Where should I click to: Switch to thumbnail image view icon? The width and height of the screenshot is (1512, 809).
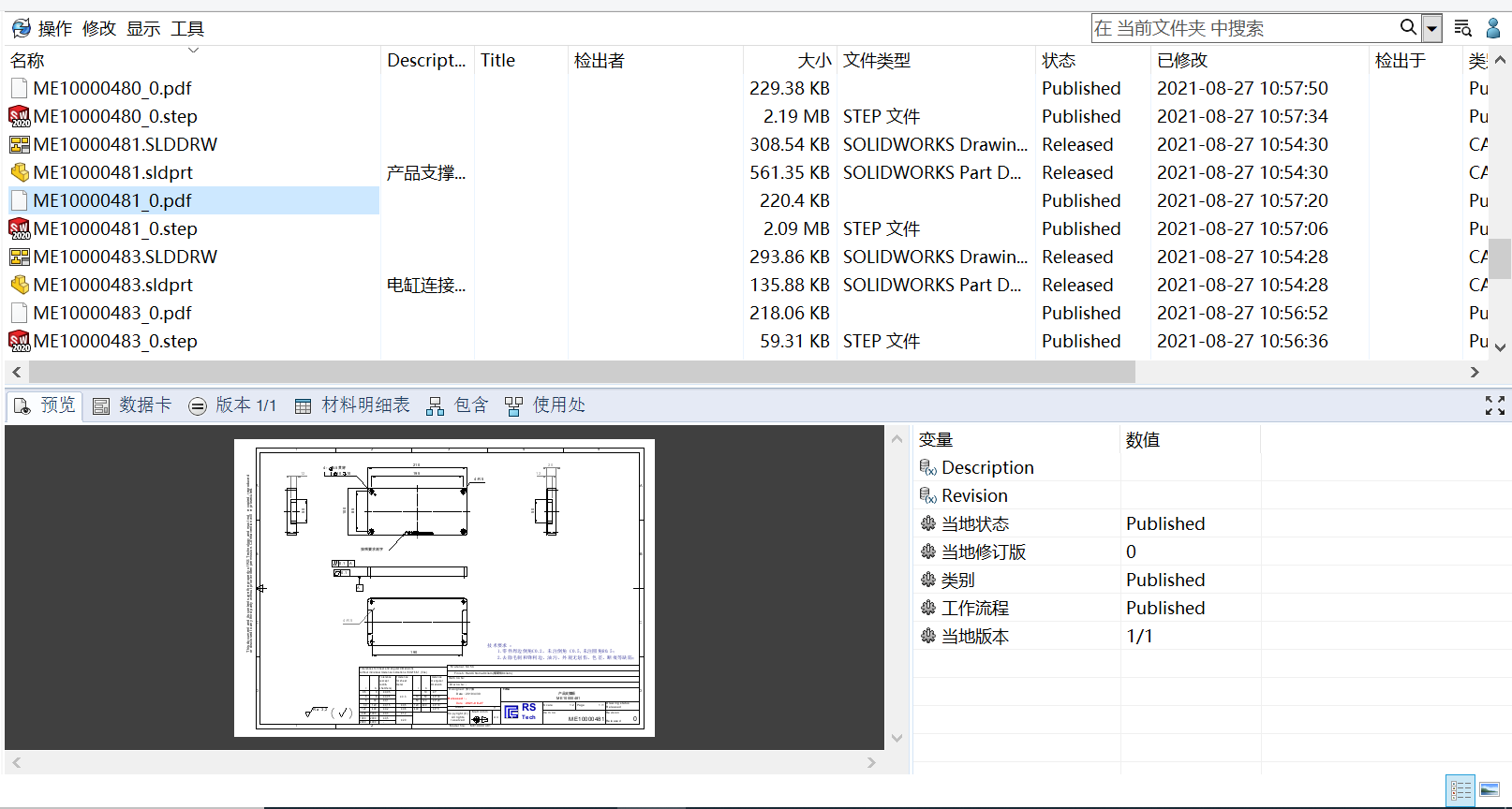(x=1490, y=790)
